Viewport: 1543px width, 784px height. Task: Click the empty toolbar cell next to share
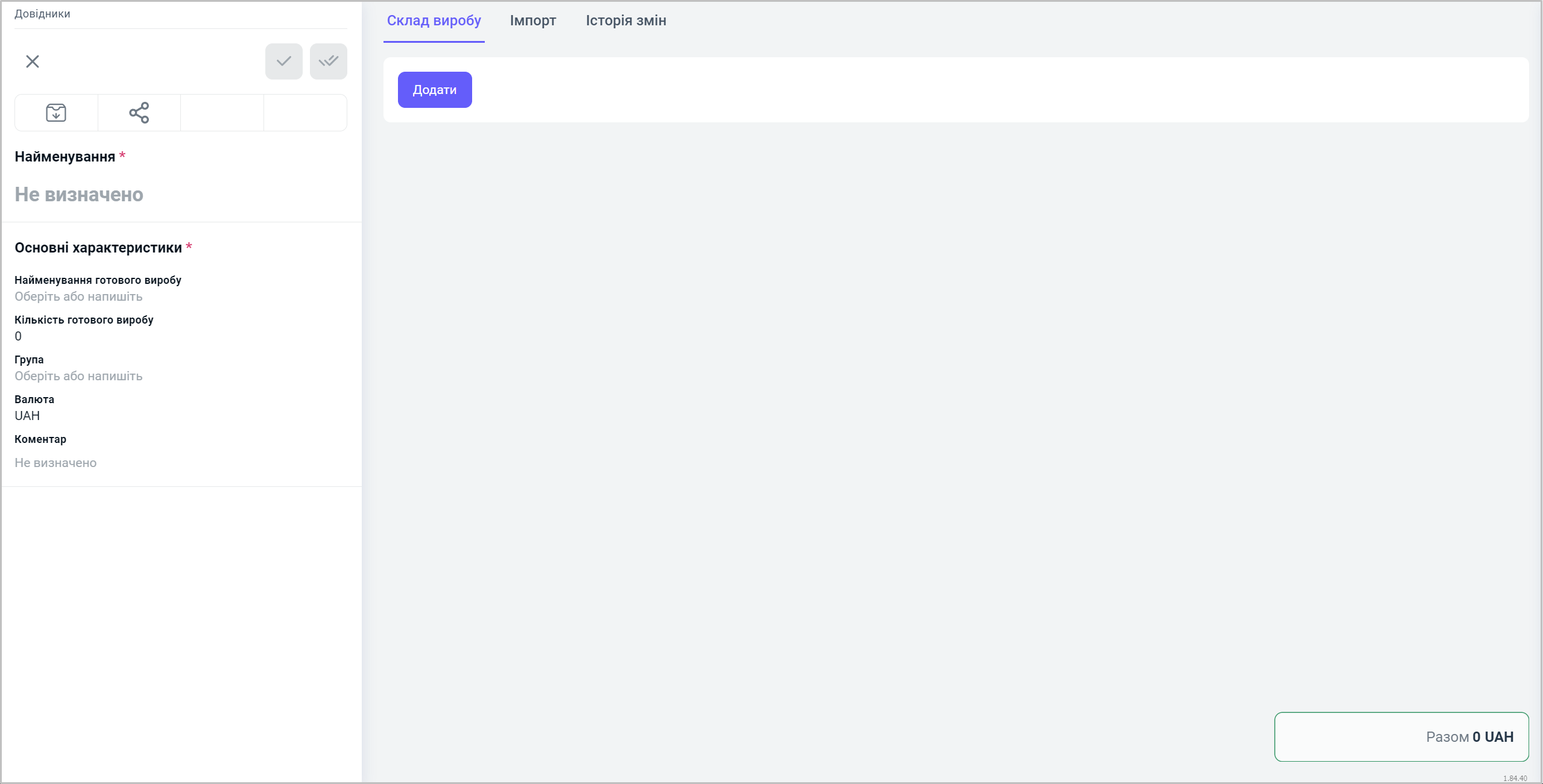(x=222, y=113)
